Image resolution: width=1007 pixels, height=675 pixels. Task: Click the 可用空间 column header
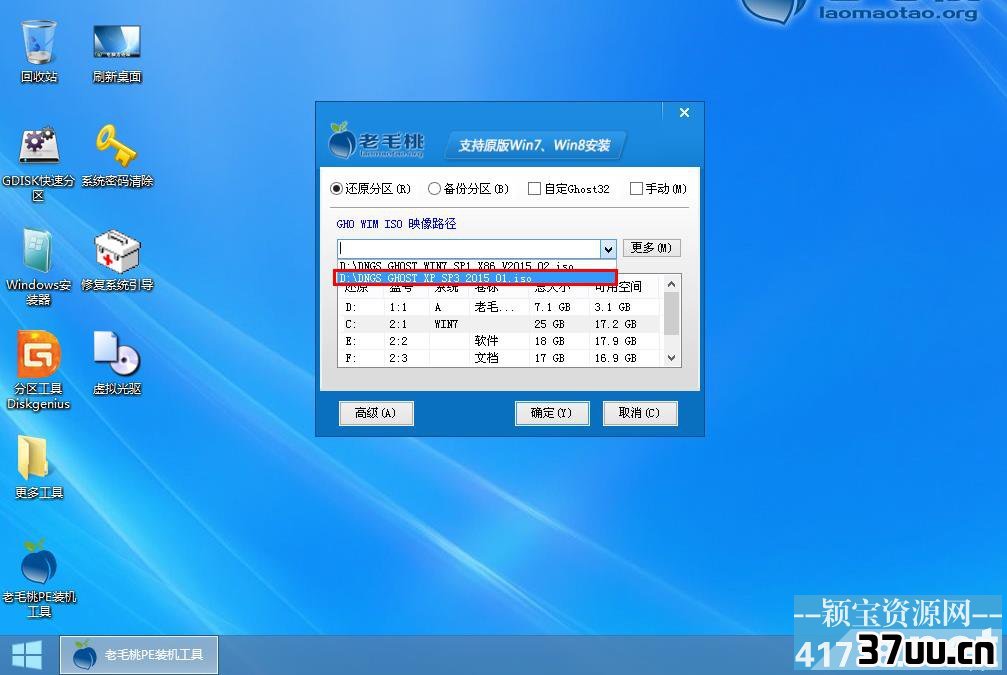(x=618, y=287)
